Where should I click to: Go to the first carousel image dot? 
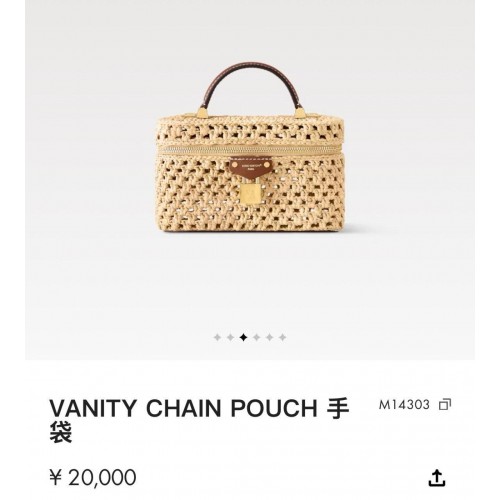point(217,337)
